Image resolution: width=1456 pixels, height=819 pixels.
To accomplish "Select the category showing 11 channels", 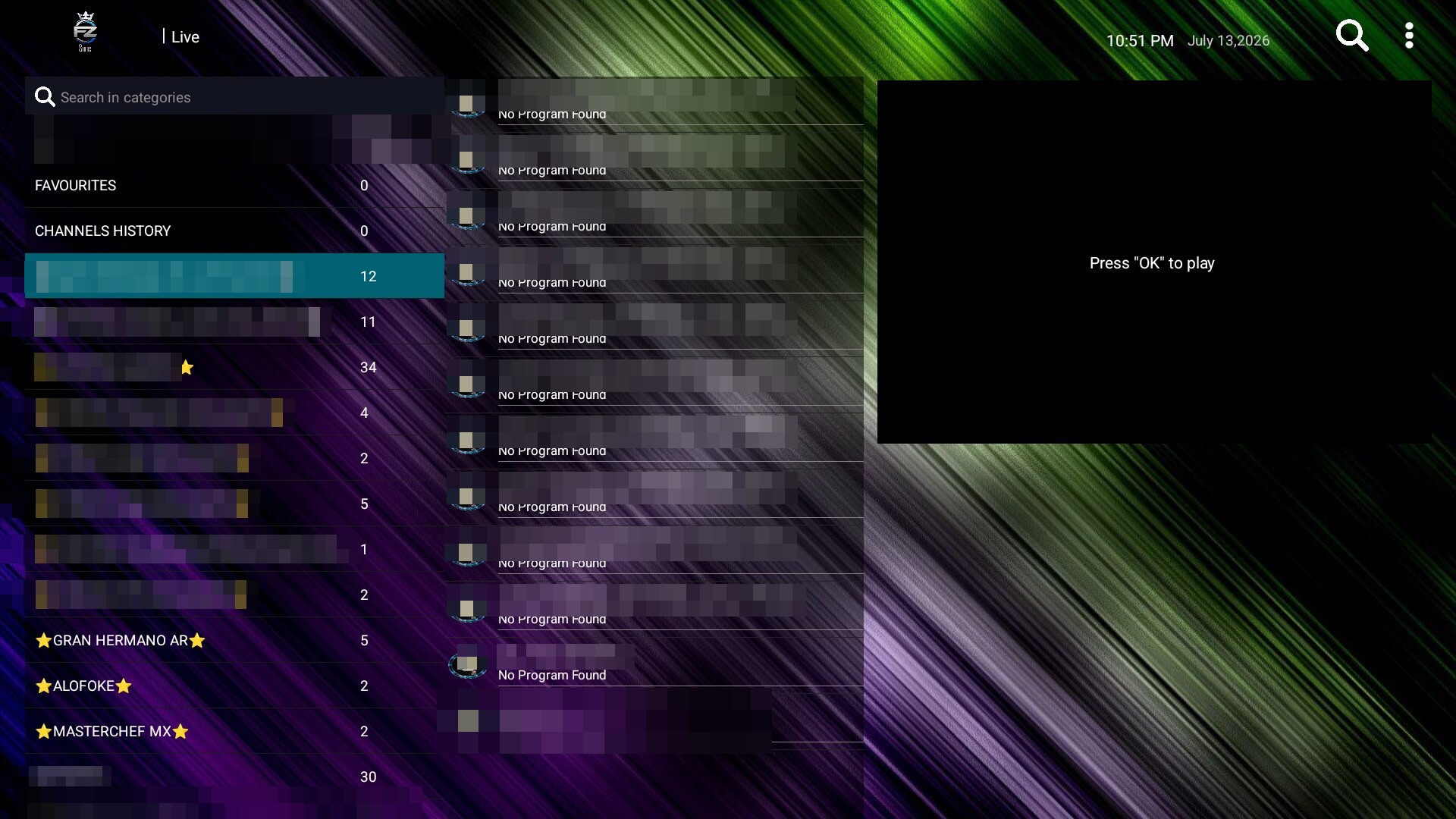I will pos(234,322).
